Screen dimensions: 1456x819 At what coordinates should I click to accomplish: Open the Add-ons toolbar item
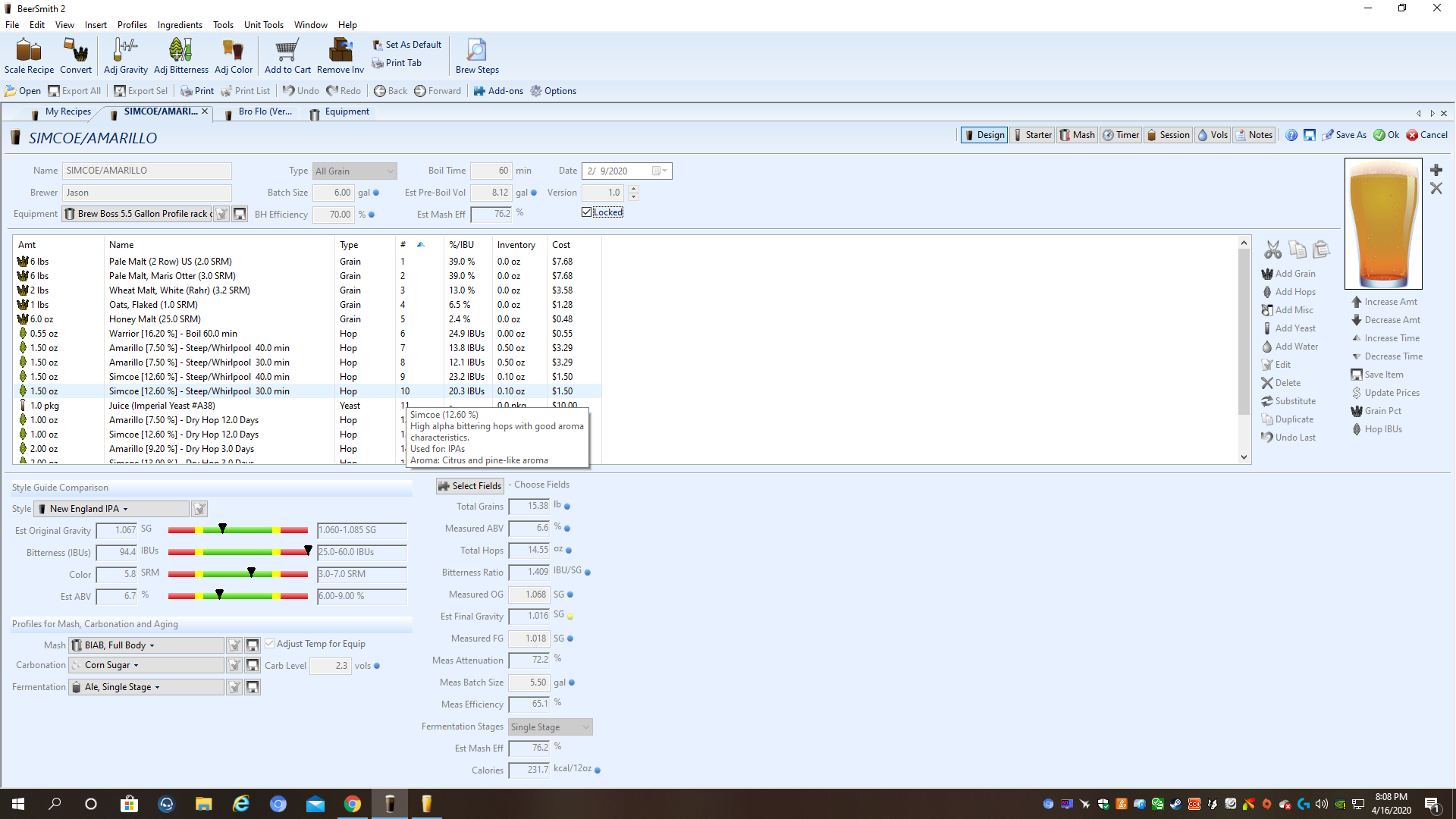(x=498, y=91)
